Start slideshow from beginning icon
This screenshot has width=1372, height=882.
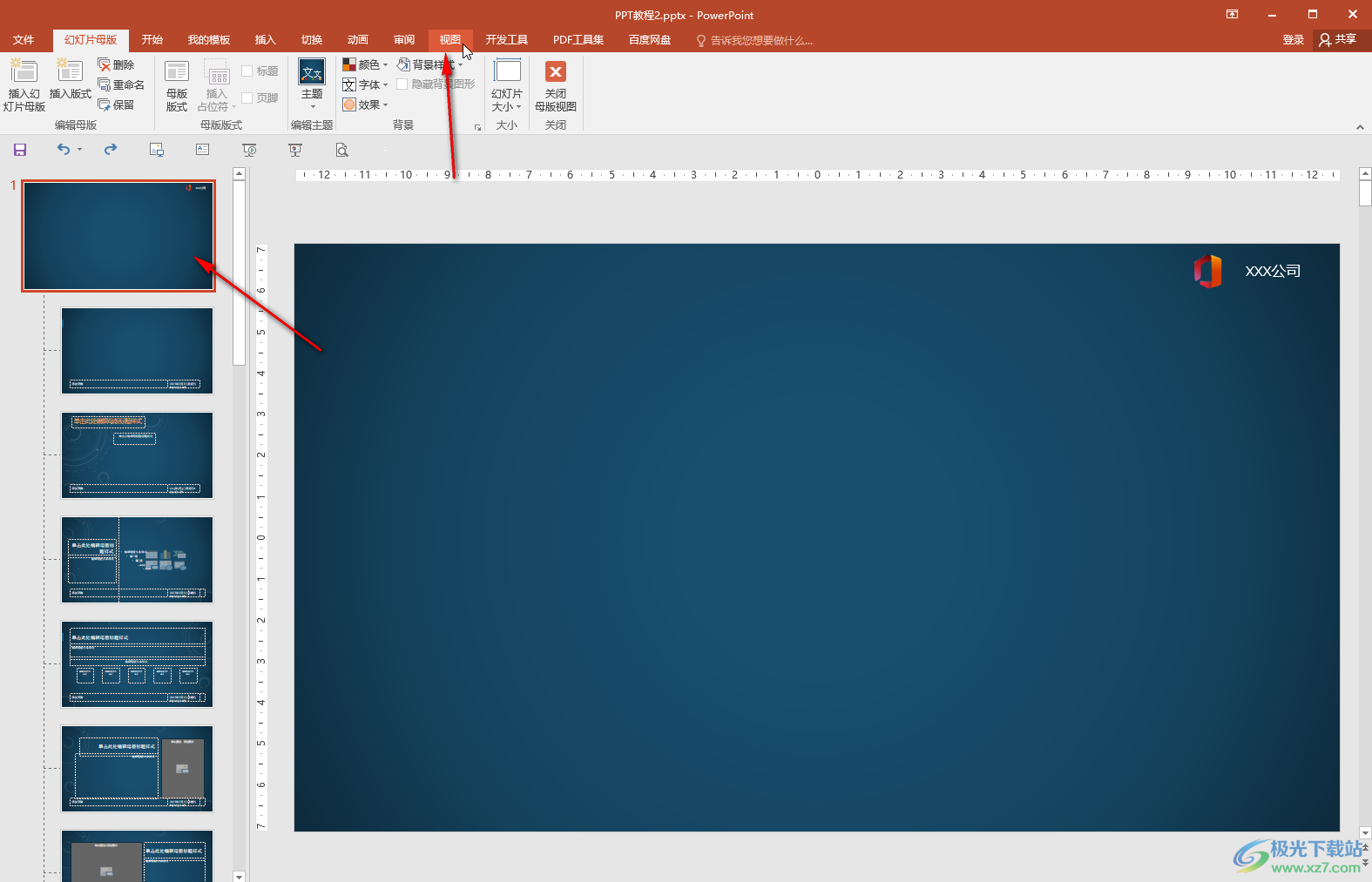(249, 150)
